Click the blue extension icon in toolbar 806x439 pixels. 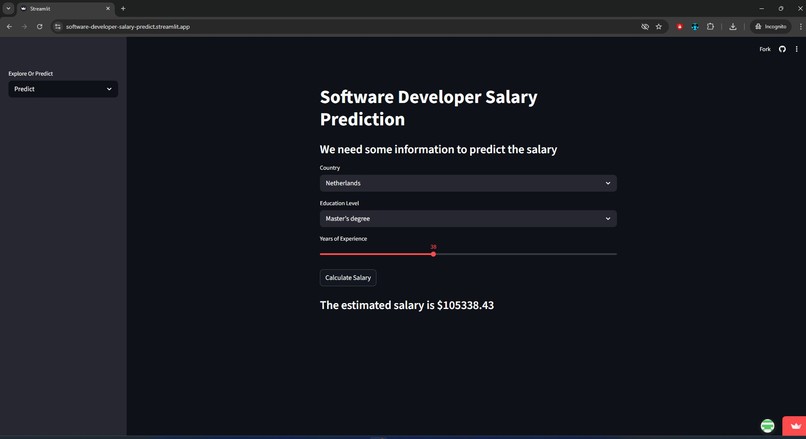pyautogui.click(x=695, y=27)
